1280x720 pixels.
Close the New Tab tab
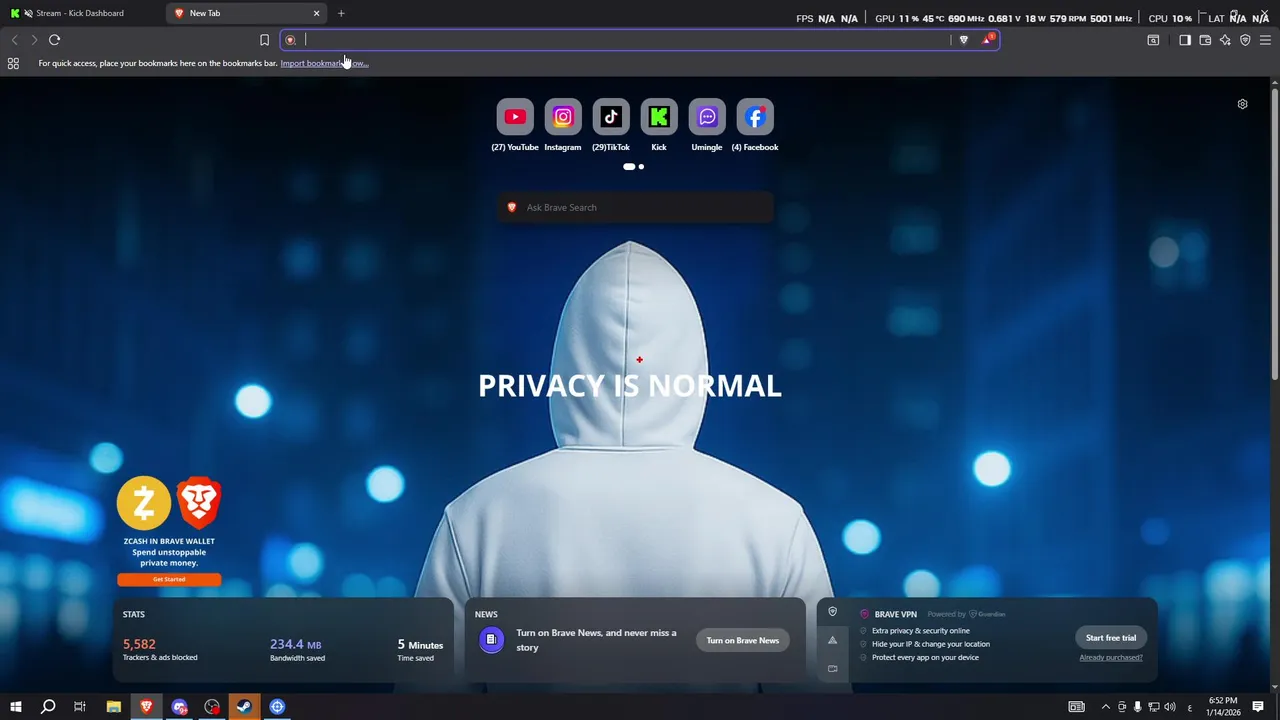coord(317,13)
